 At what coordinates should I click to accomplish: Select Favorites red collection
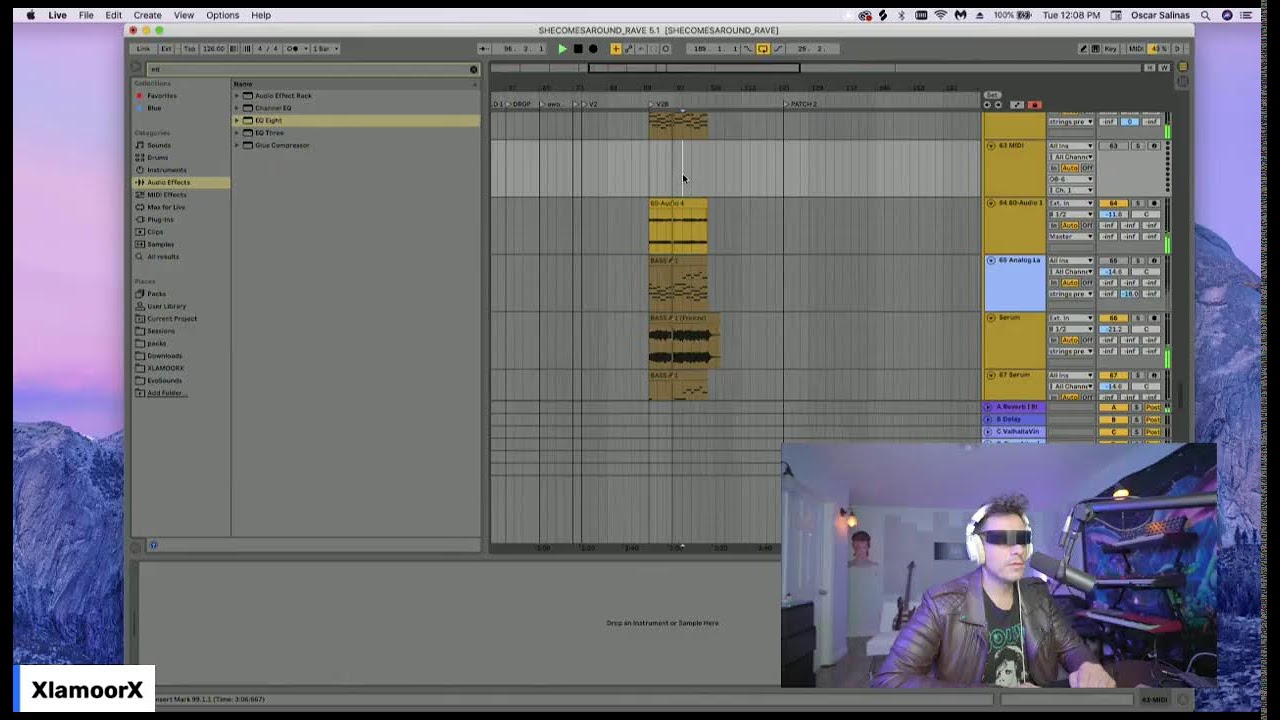(x=161, y=96)
